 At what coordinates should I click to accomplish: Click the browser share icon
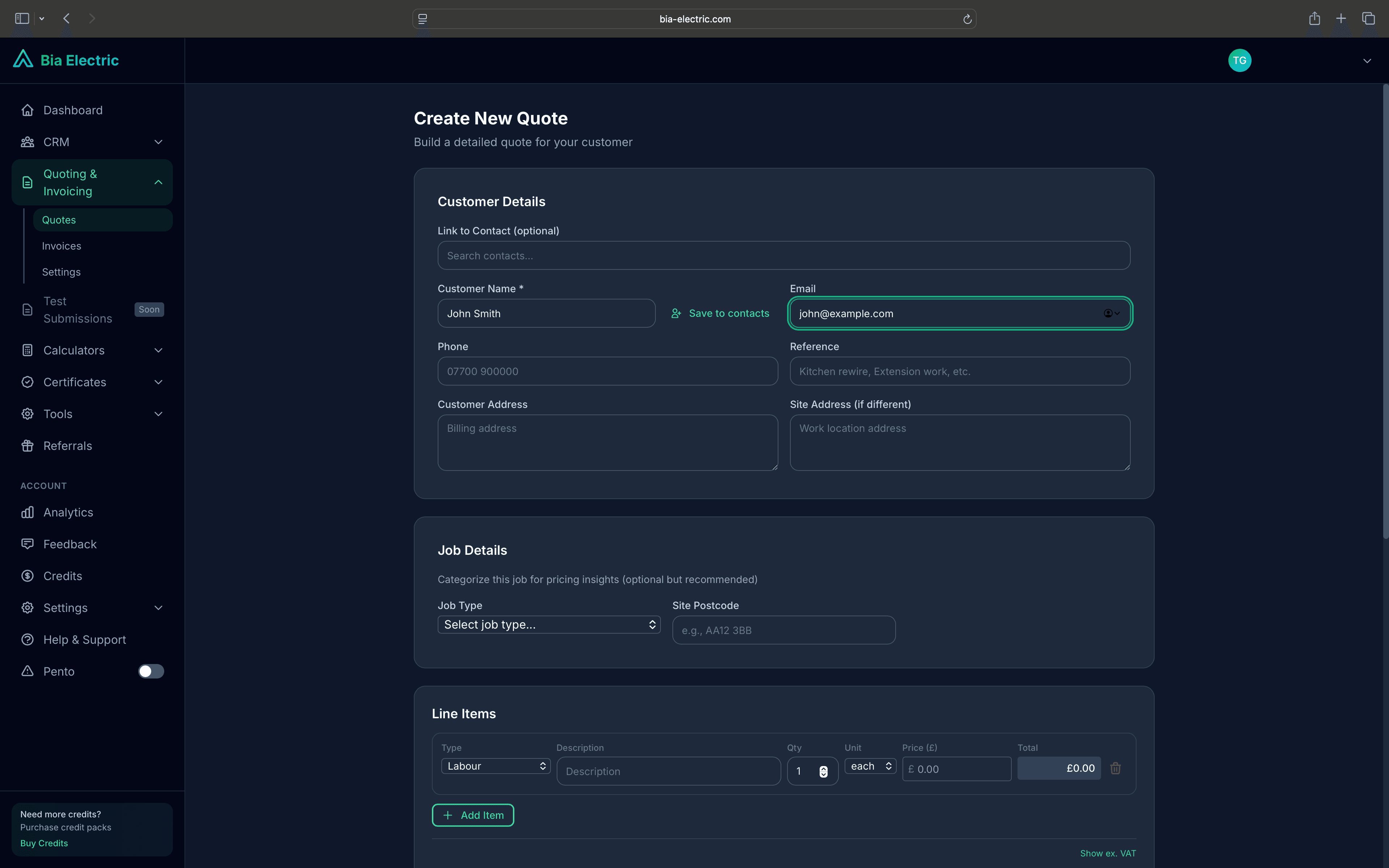[1314, 19]
